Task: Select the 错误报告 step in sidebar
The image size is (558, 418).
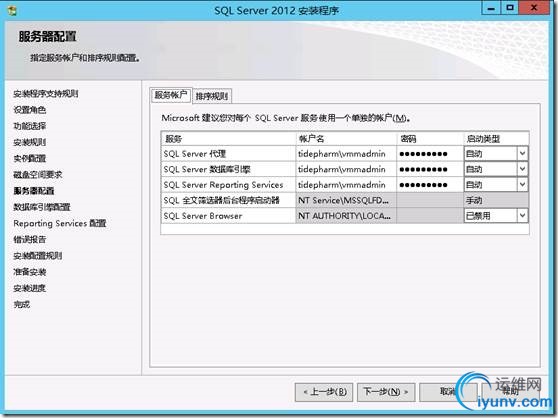Action: coord(30,239)
